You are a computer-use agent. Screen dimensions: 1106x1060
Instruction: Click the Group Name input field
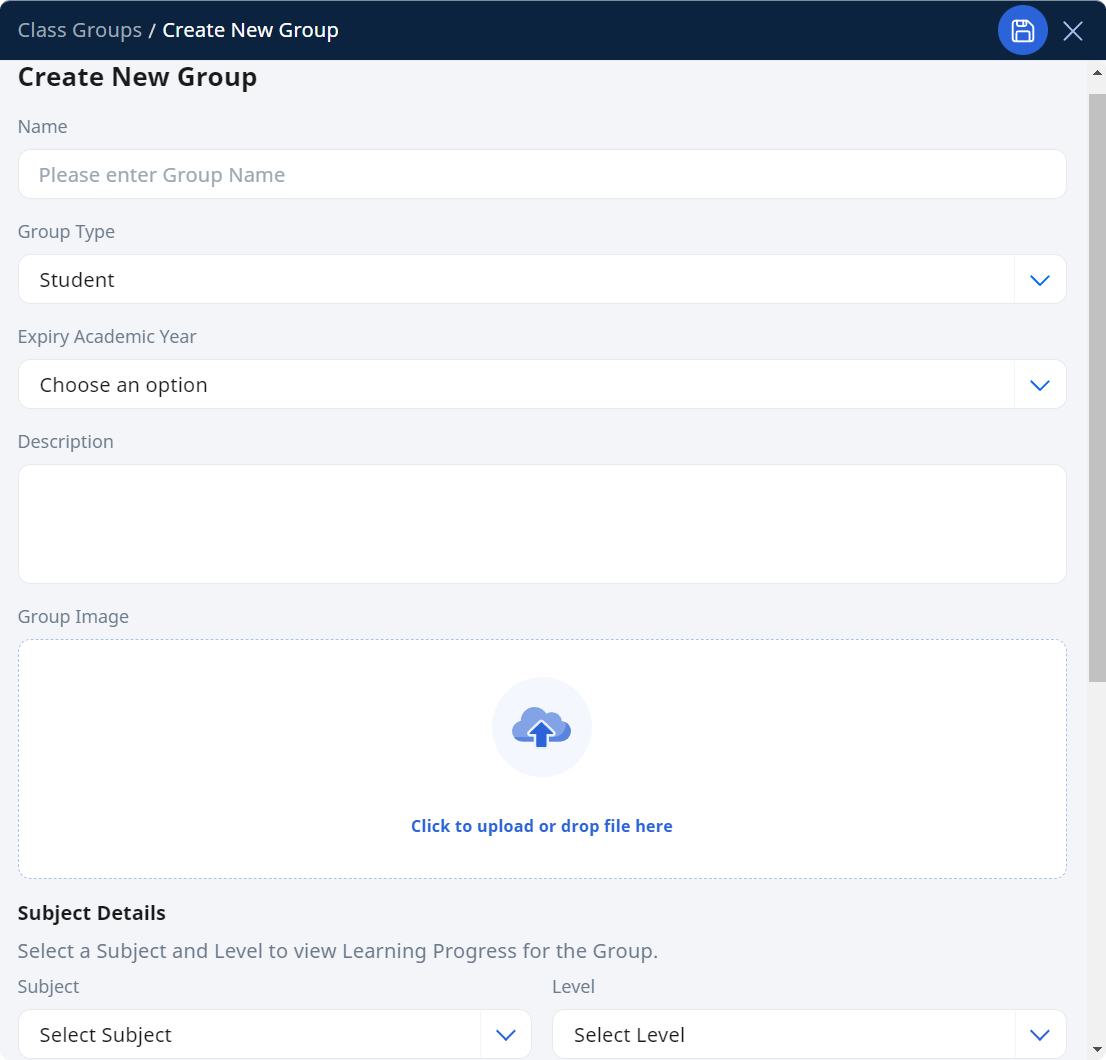pos(542,174)
